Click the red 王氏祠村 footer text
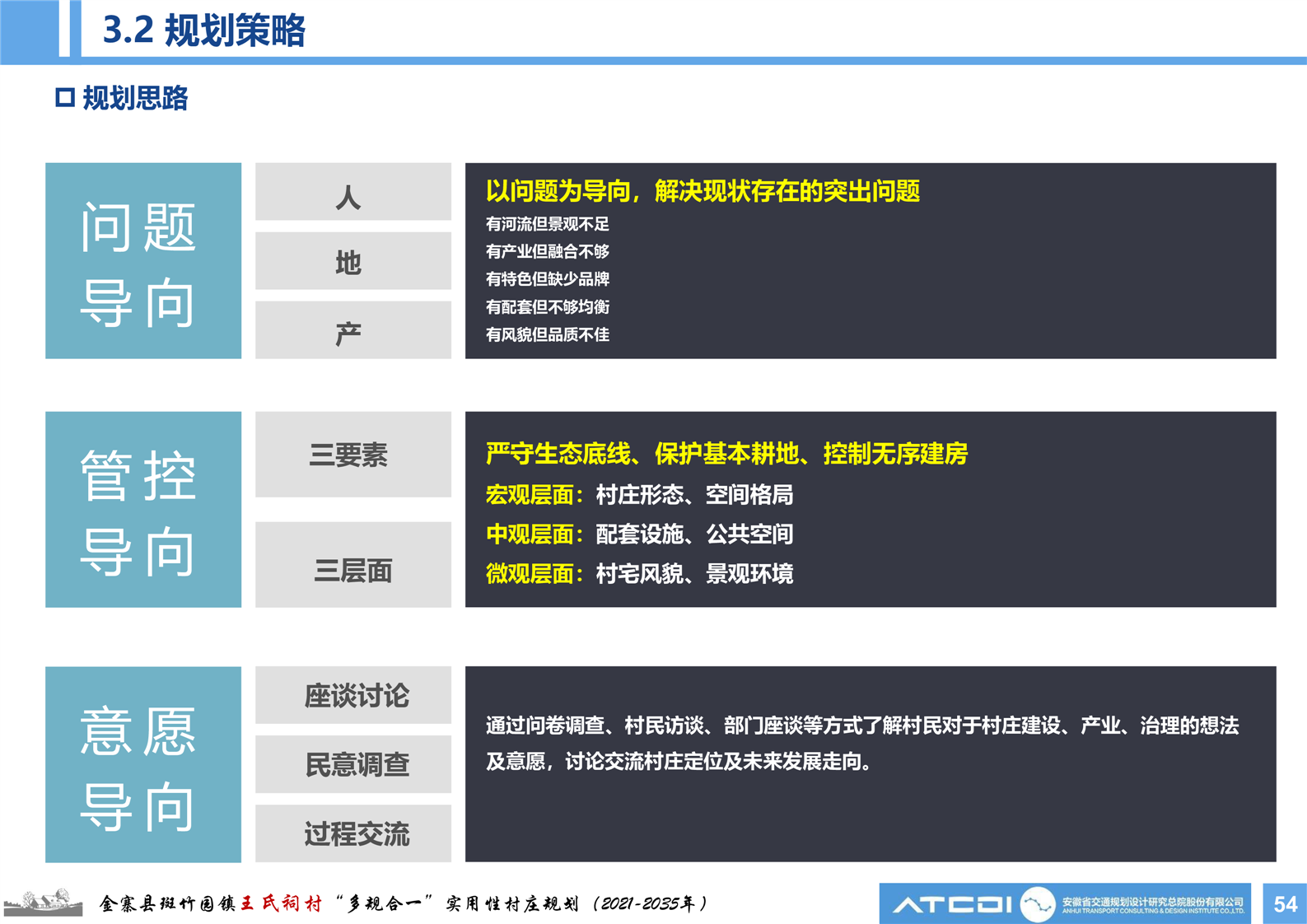This screenshot has height=924, width=1307. click(282, 903)
